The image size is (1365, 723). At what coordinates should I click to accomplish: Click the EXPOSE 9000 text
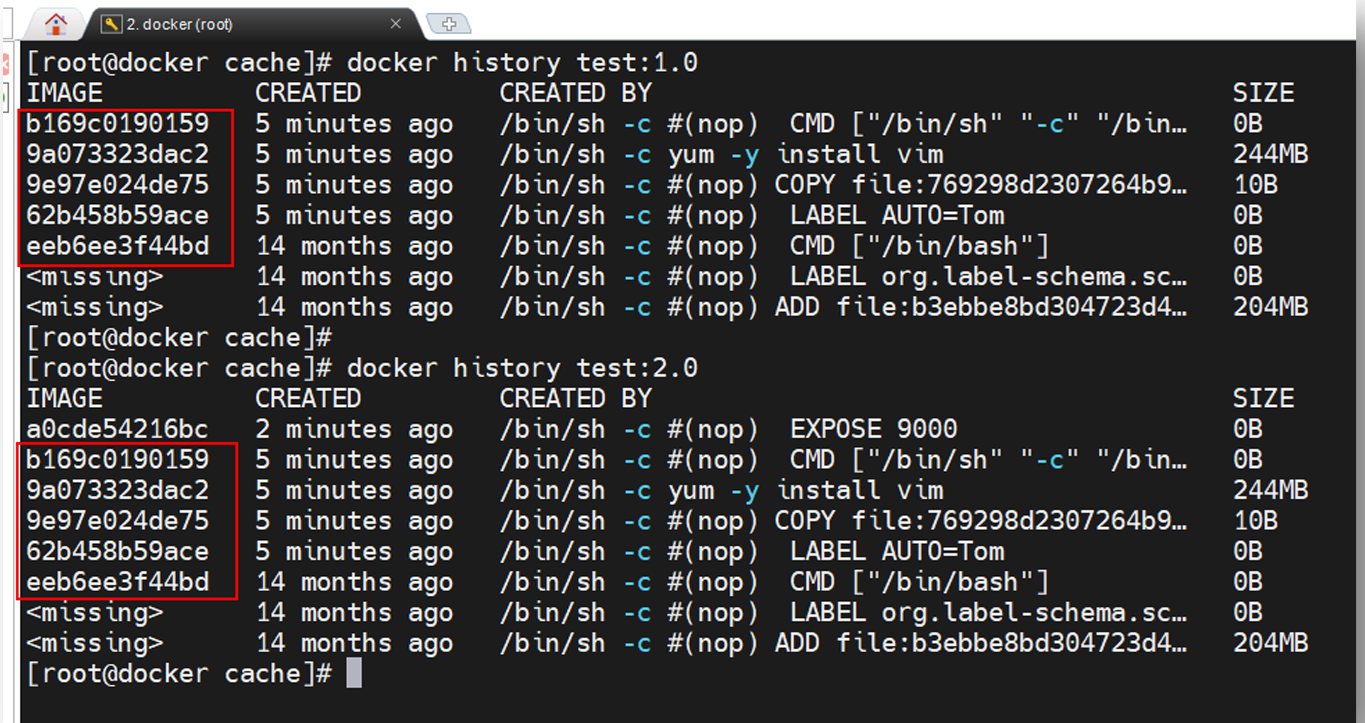click(873, 429)
